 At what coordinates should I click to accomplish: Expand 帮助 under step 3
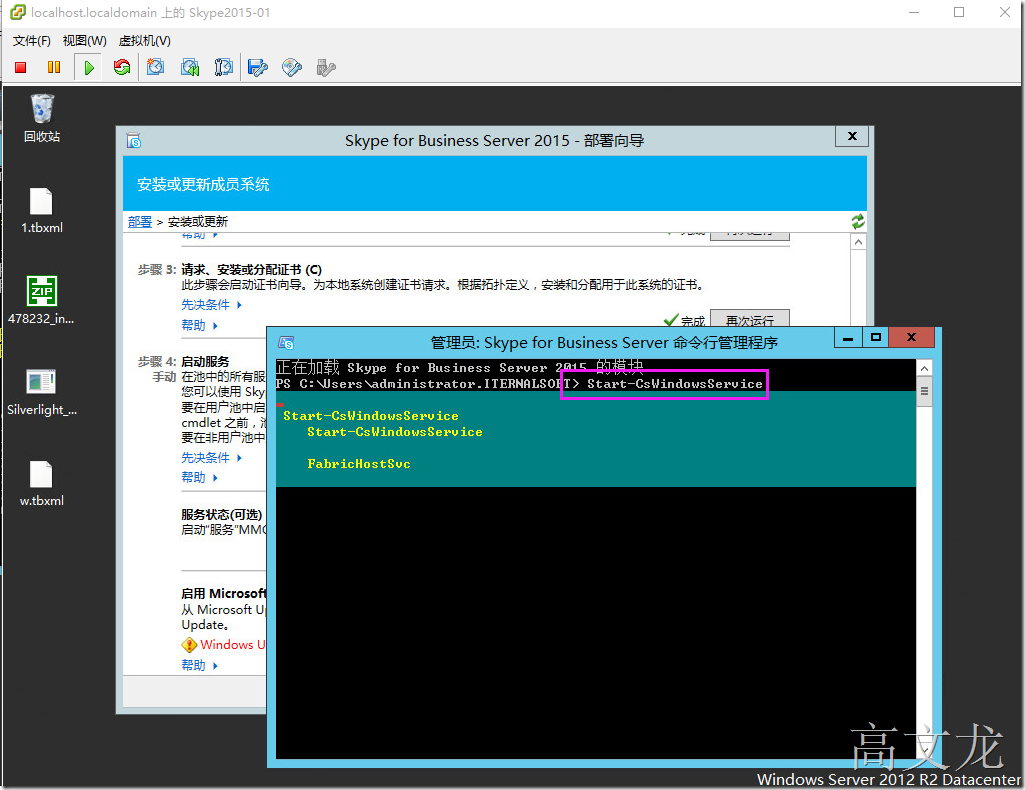coord(199,325)
